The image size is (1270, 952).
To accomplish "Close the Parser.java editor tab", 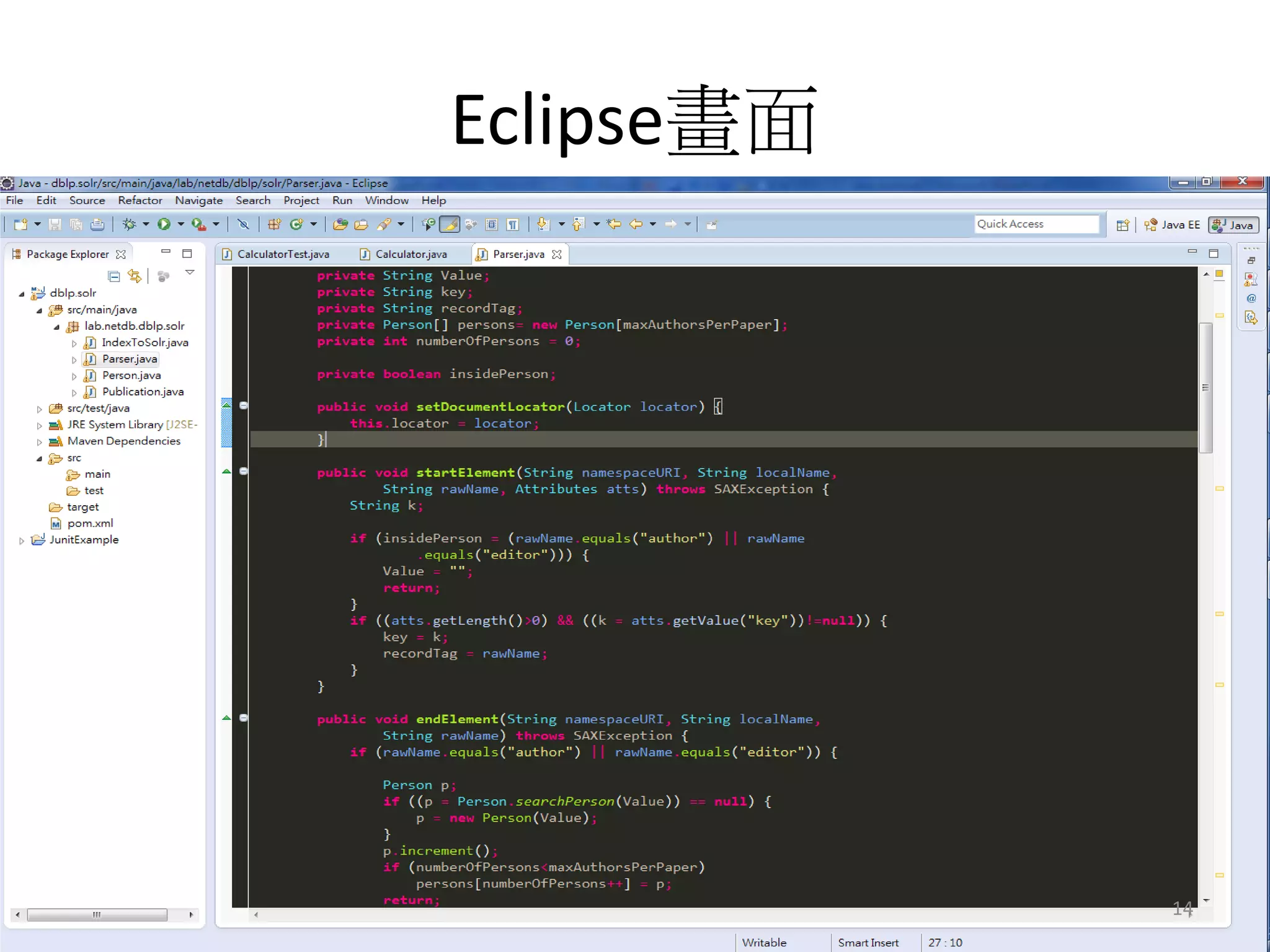I will point(557,254).
